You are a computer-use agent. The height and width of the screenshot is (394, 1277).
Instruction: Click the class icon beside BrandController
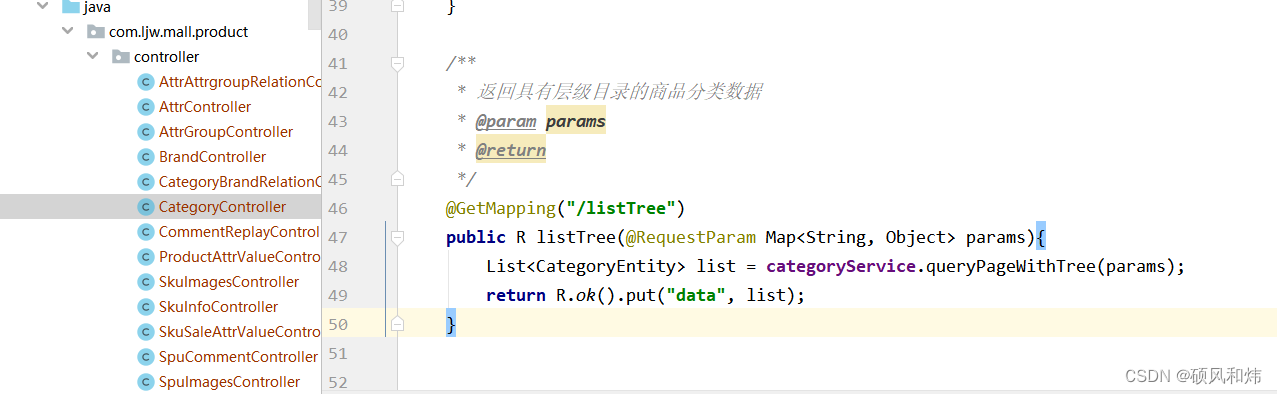pos(146,156)
